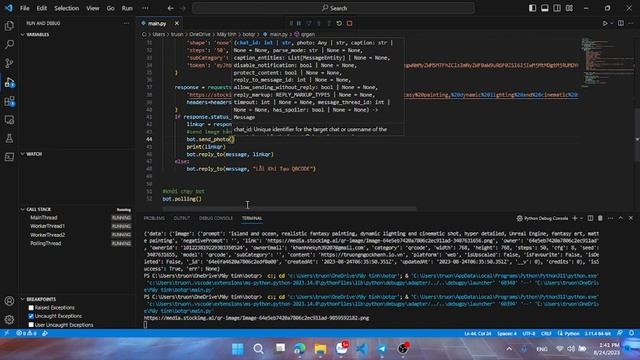Close the bottom panel
Screen dimensions: 640x360
point(631,218)
